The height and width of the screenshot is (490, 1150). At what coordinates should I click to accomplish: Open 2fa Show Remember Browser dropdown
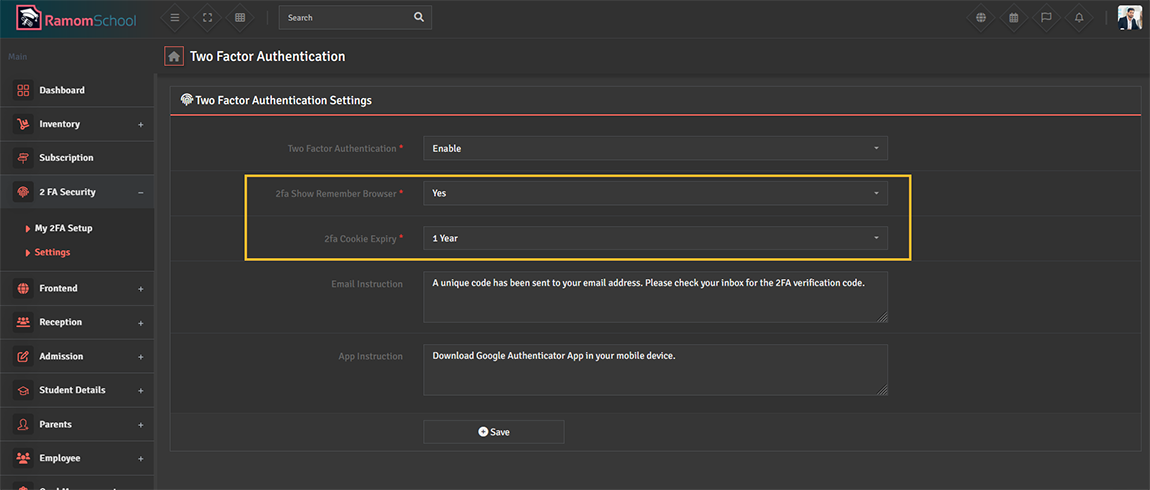coord(655,193)
